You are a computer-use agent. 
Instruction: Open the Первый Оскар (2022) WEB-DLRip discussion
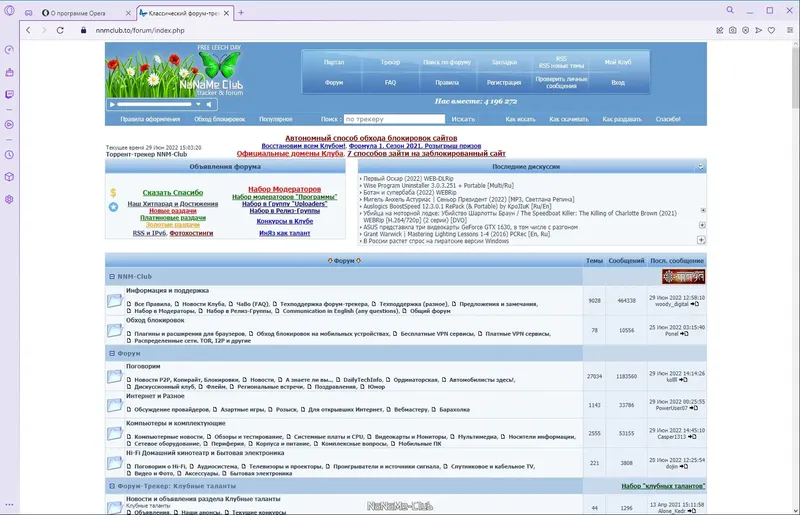pos(408,179)
